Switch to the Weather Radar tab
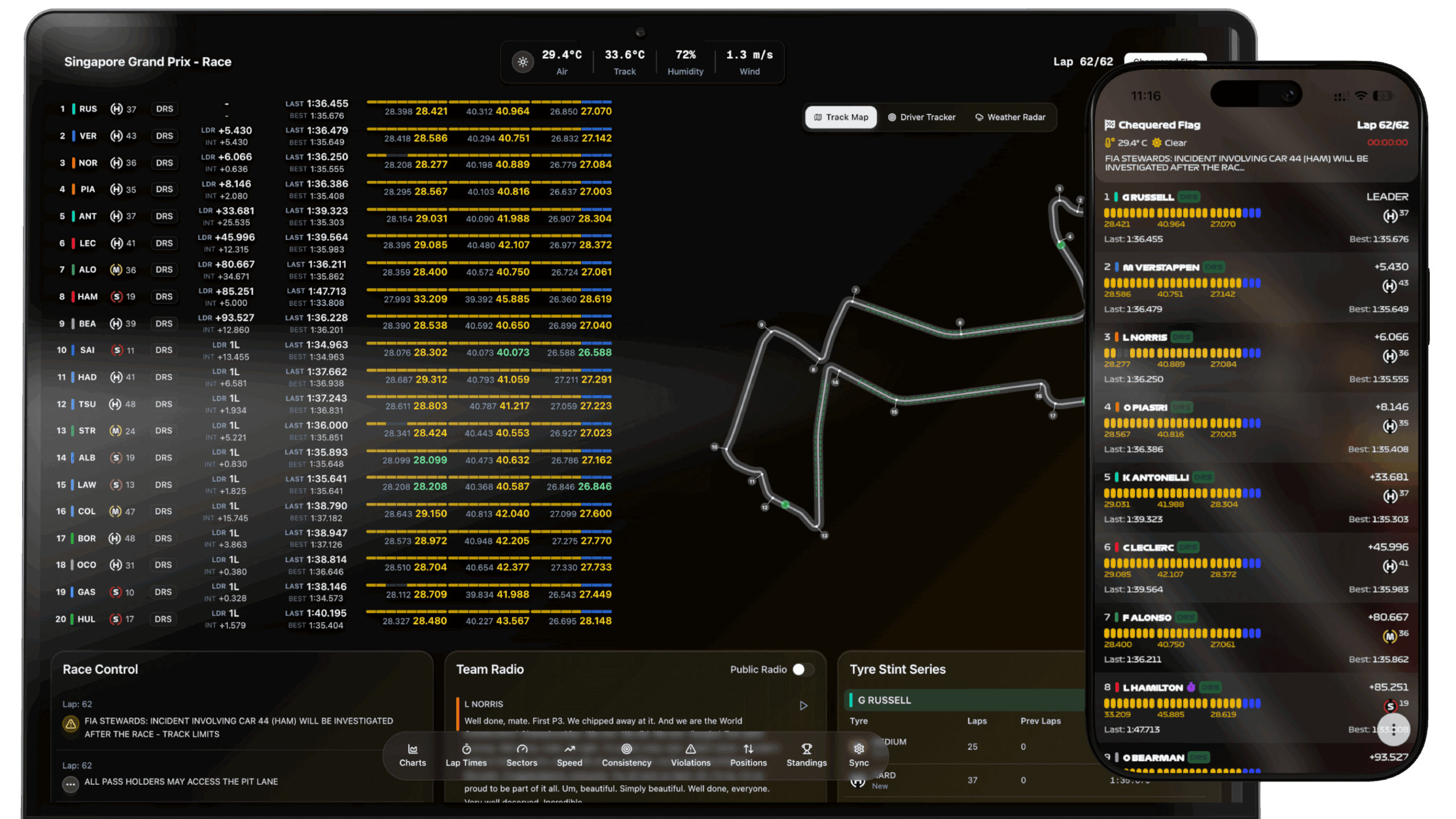 pos(1010,117)
